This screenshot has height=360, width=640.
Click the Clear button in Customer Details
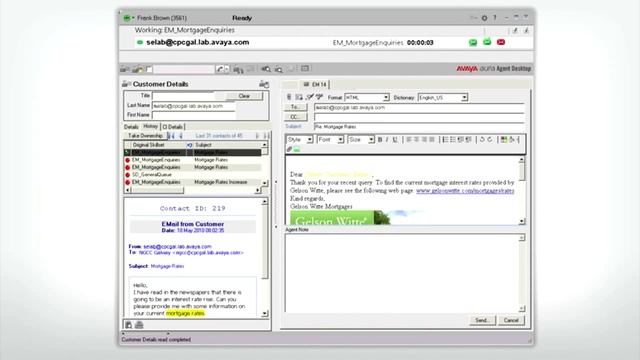pos(244,96)
